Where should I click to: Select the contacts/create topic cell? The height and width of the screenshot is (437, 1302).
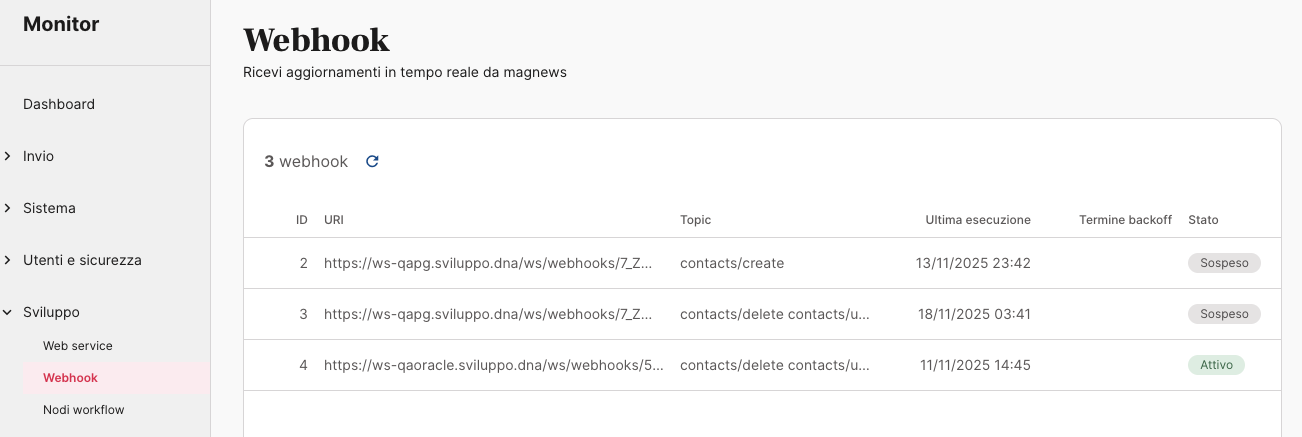coord(732,263)
